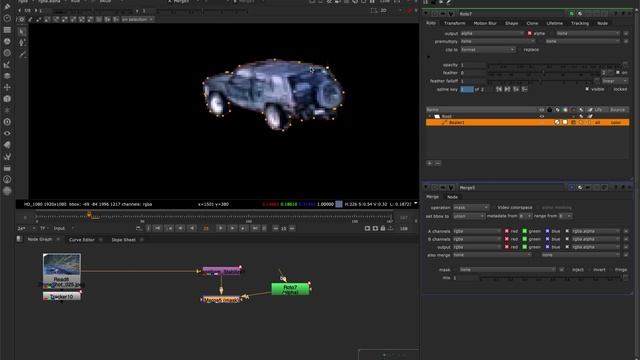
Task: Click the spline key number field
Action: [467, 89]
